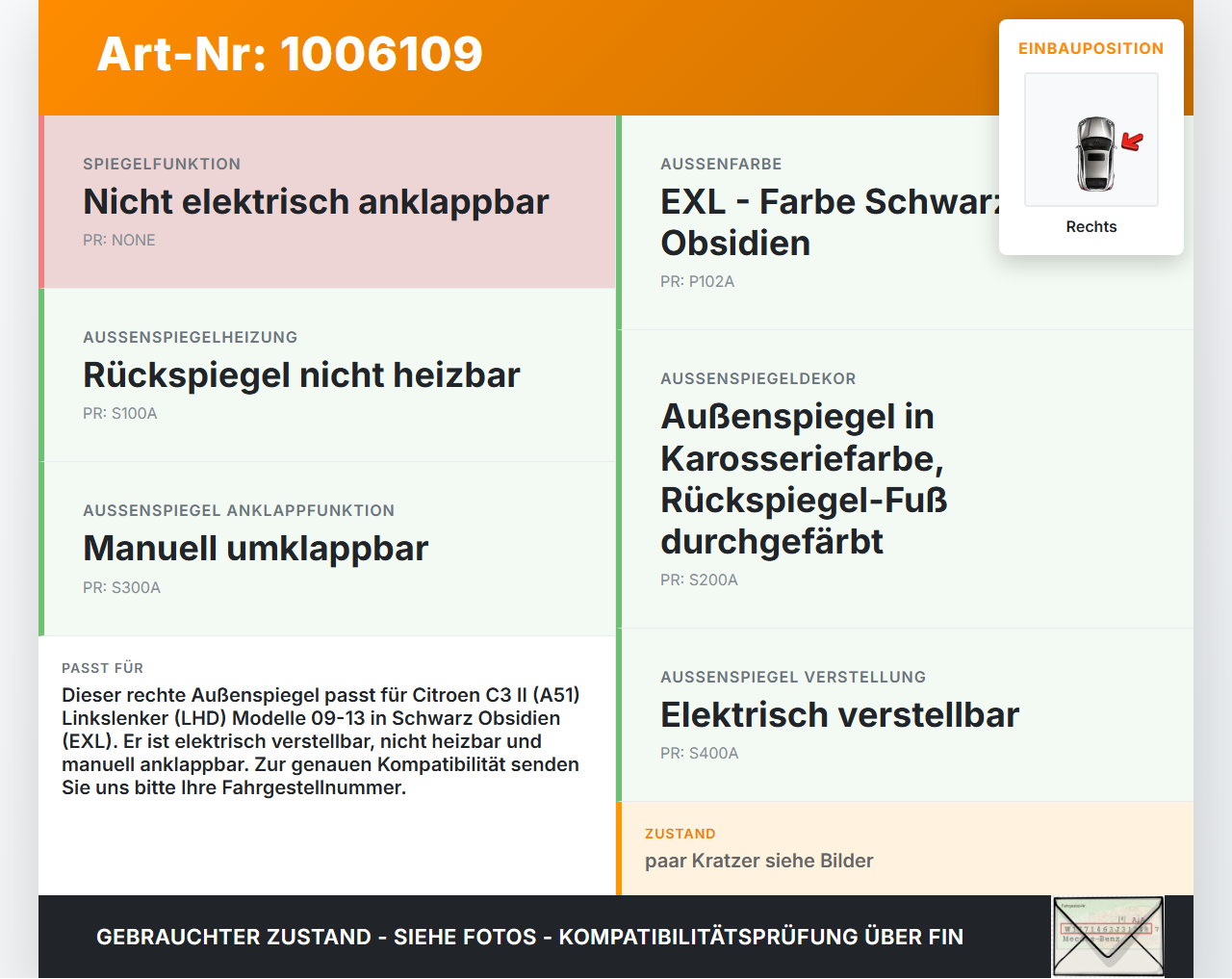
Task: Click the PR: S100A code
Action: 120,413
